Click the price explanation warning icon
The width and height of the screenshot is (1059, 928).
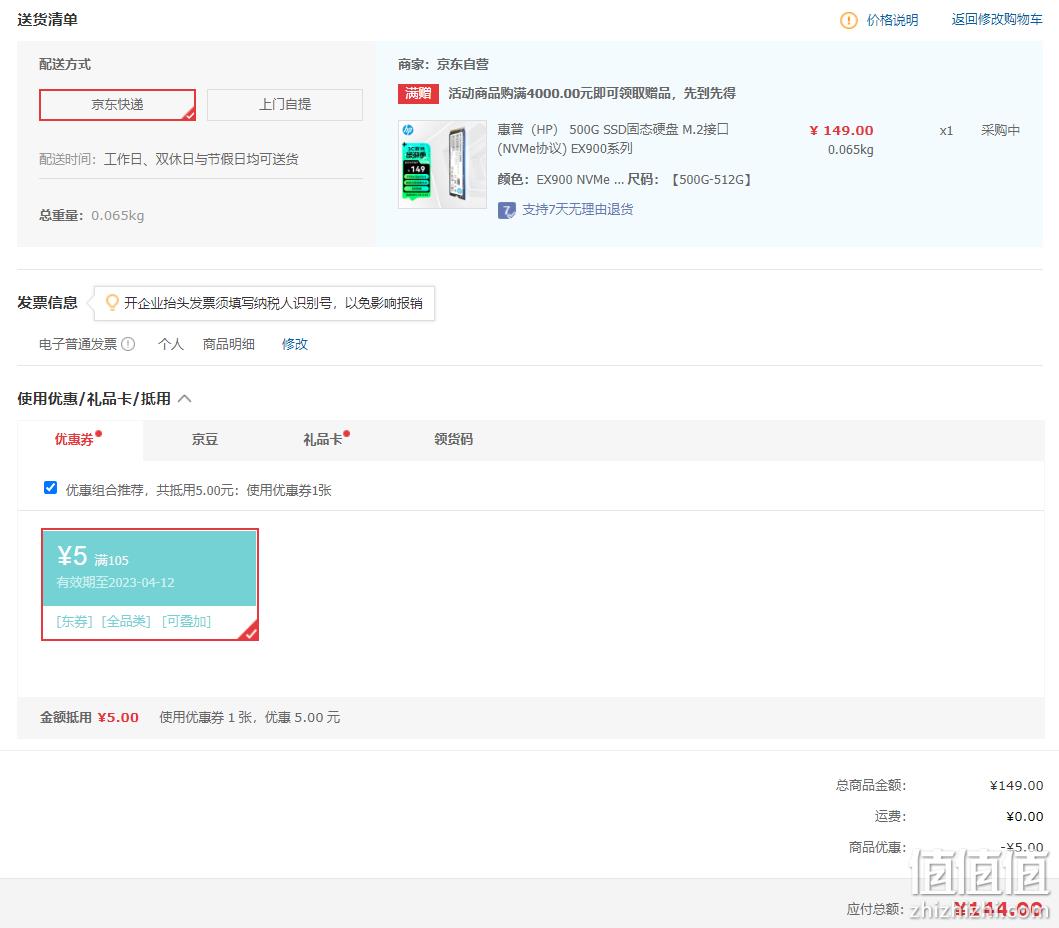pos(848,20)
